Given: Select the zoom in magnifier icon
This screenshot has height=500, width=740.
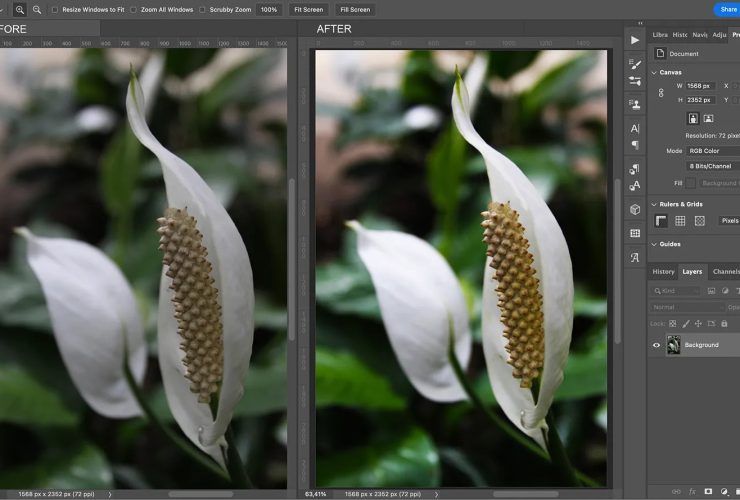Looking at the screenshot, I should tap(20, 9).
